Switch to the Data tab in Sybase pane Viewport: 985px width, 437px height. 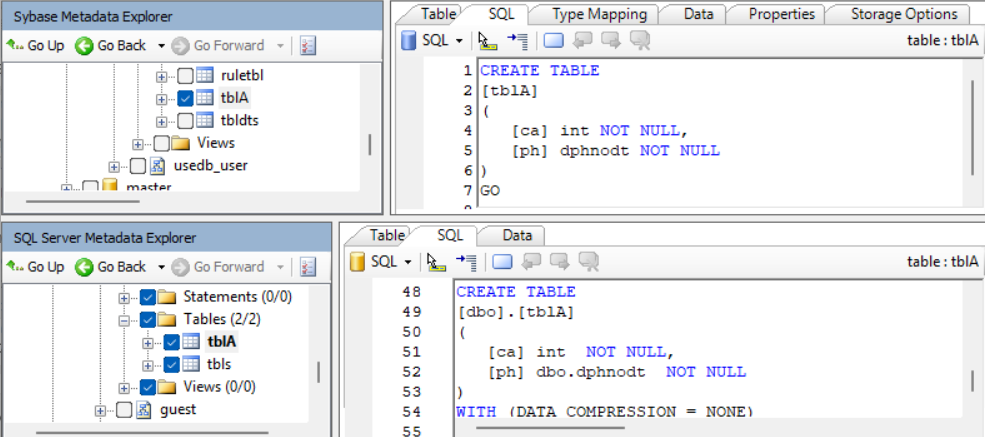tap(699, 14)
